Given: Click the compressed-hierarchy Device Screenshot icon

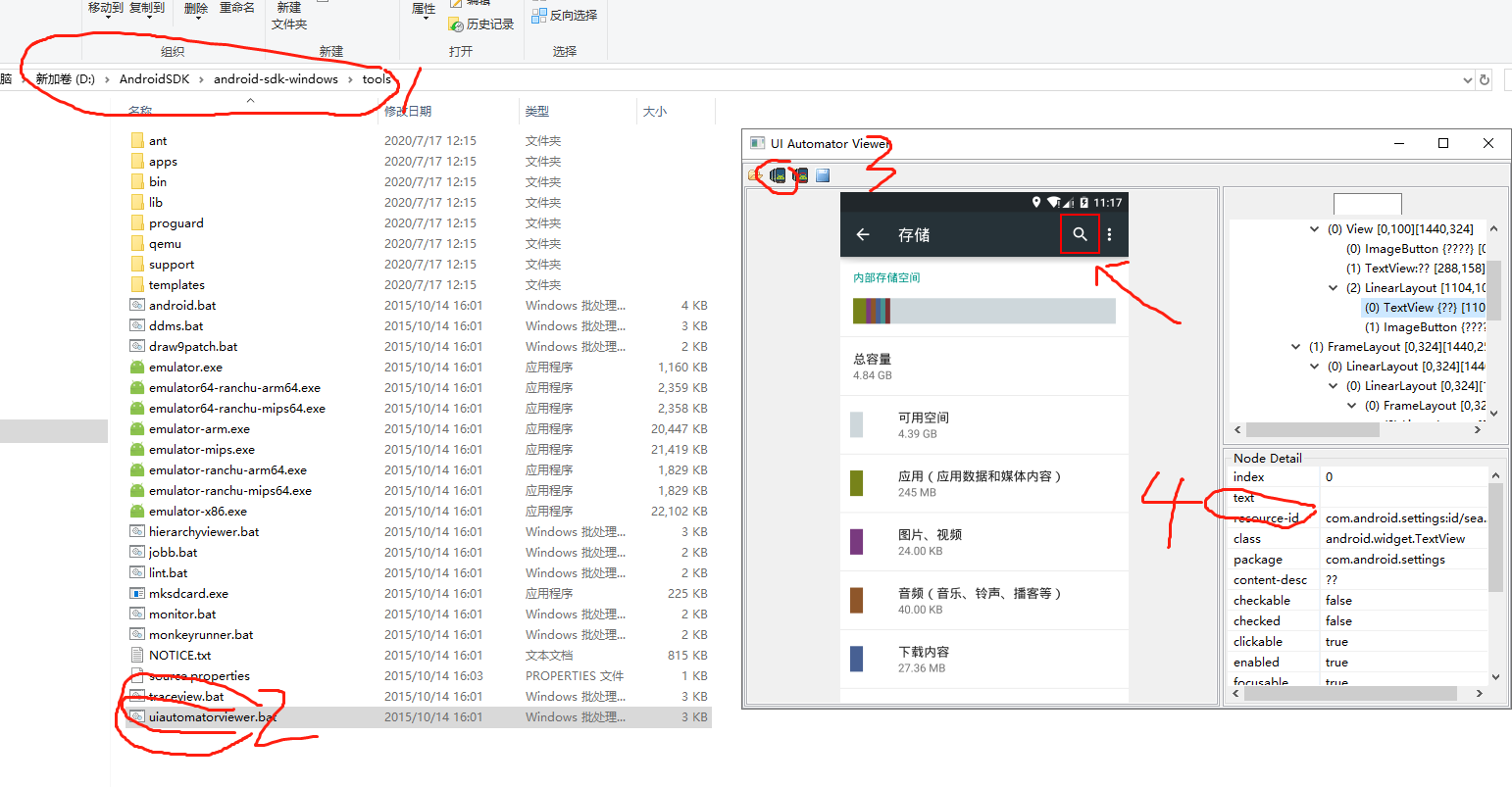Looking at the screenshot, I should pos(800,175).
